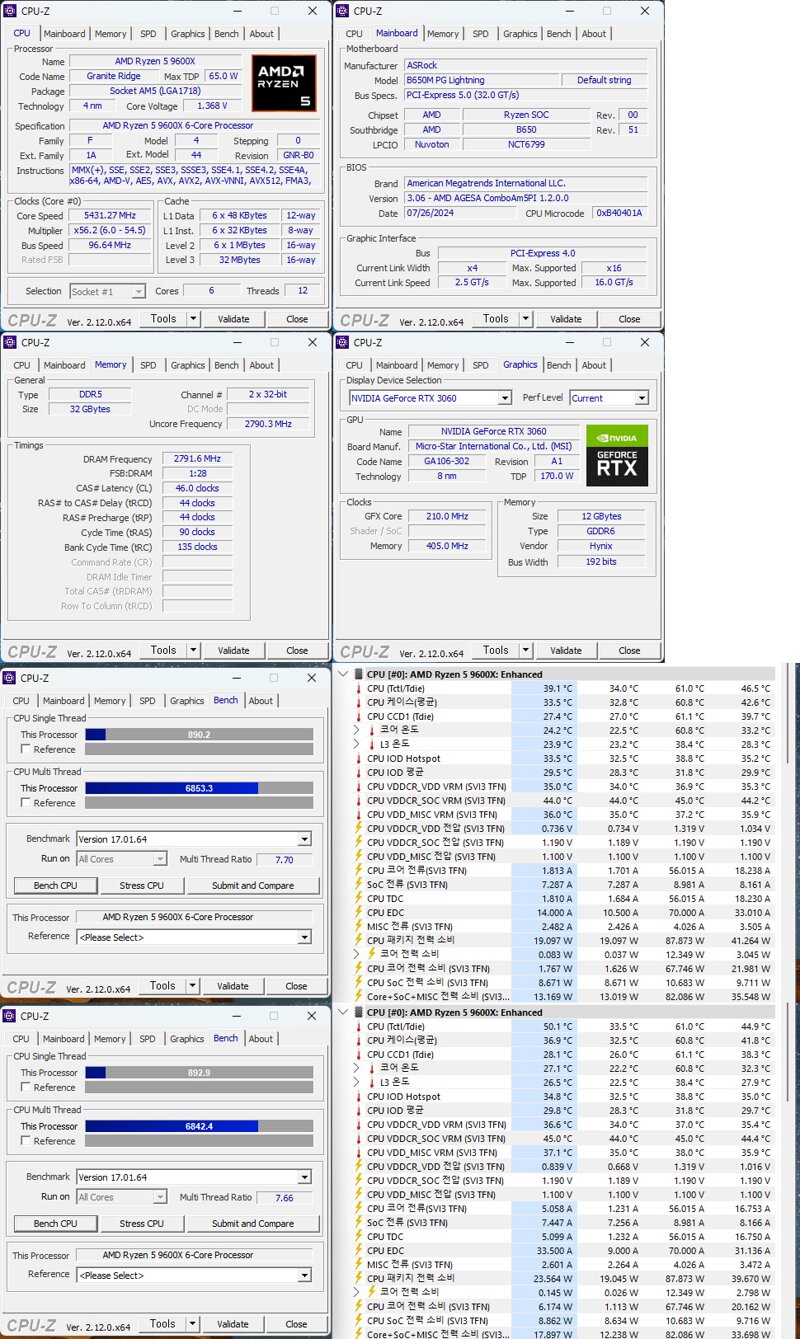This screenshot has width=800, height=1339.
Task: Click the NVIDIA GeForce RTX logo
Action: coord(616,455)
